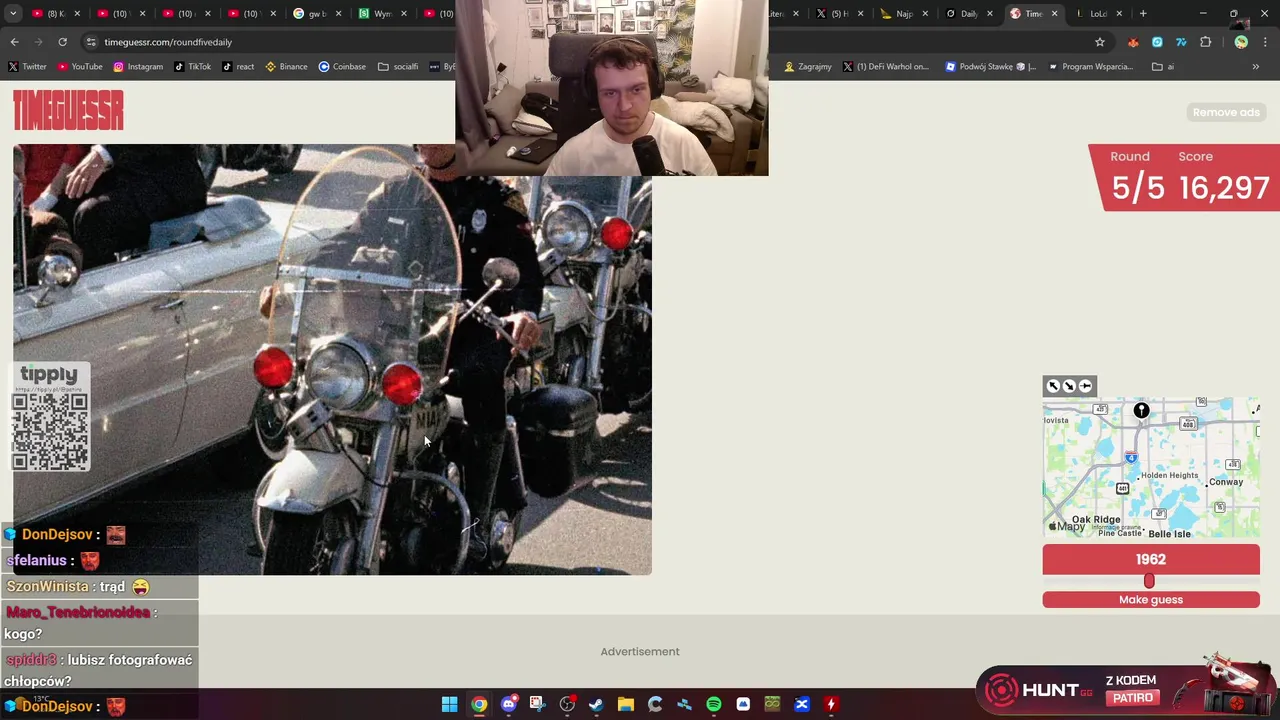The width and height of the screenshot is (1280, 720).
Task: Click the TimeGuessr logo
Action: pos(68,111)
